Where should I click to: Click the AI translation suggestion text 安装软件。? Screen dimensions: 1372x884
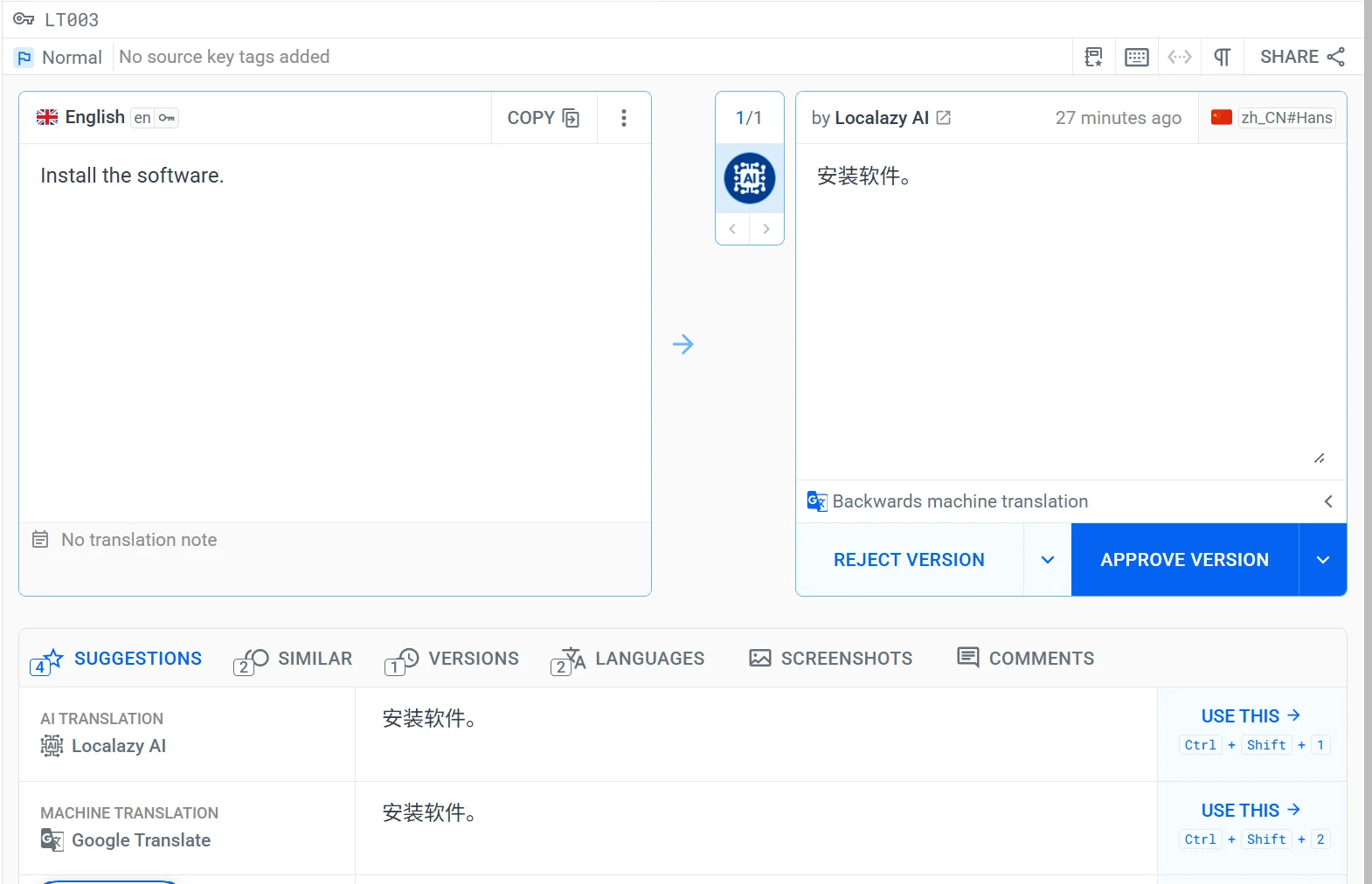coord(429,719)
